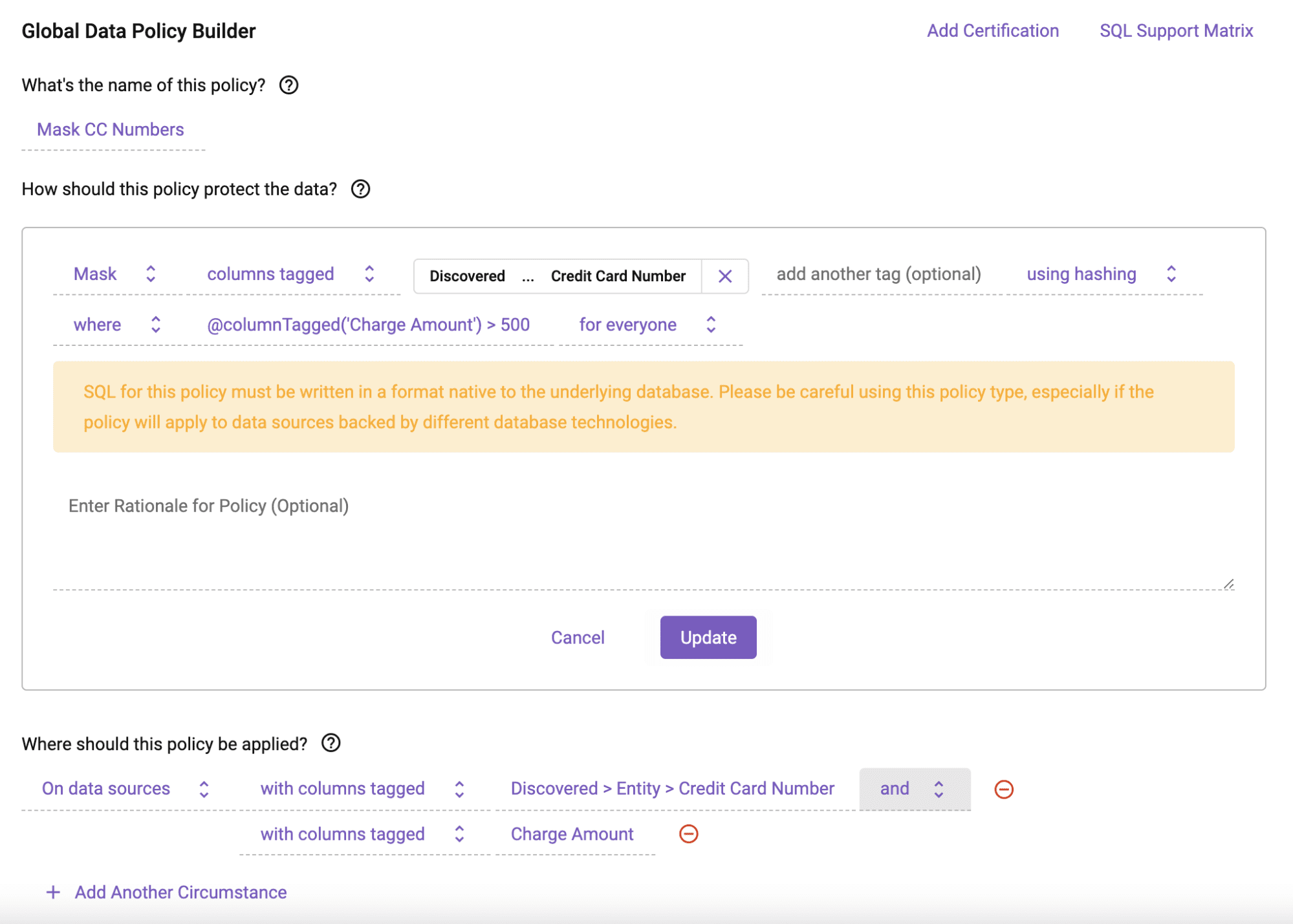
Task: Click Cancel to discard changes
Action: click(x=578, y=637)
